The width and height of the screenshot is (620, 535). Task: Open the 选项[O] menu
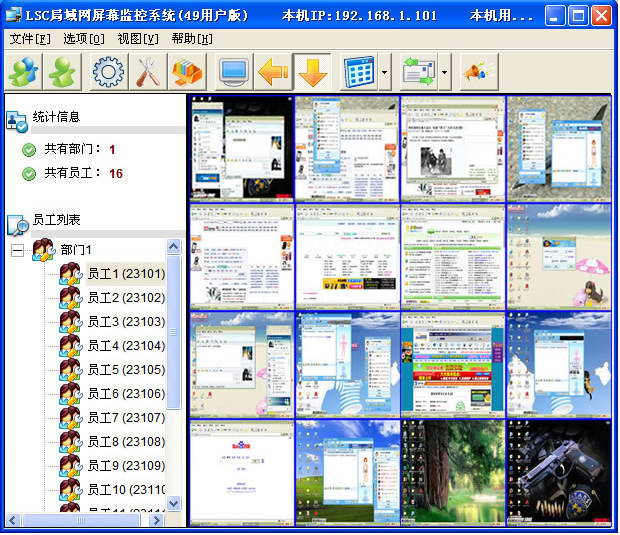pos(84,39)
